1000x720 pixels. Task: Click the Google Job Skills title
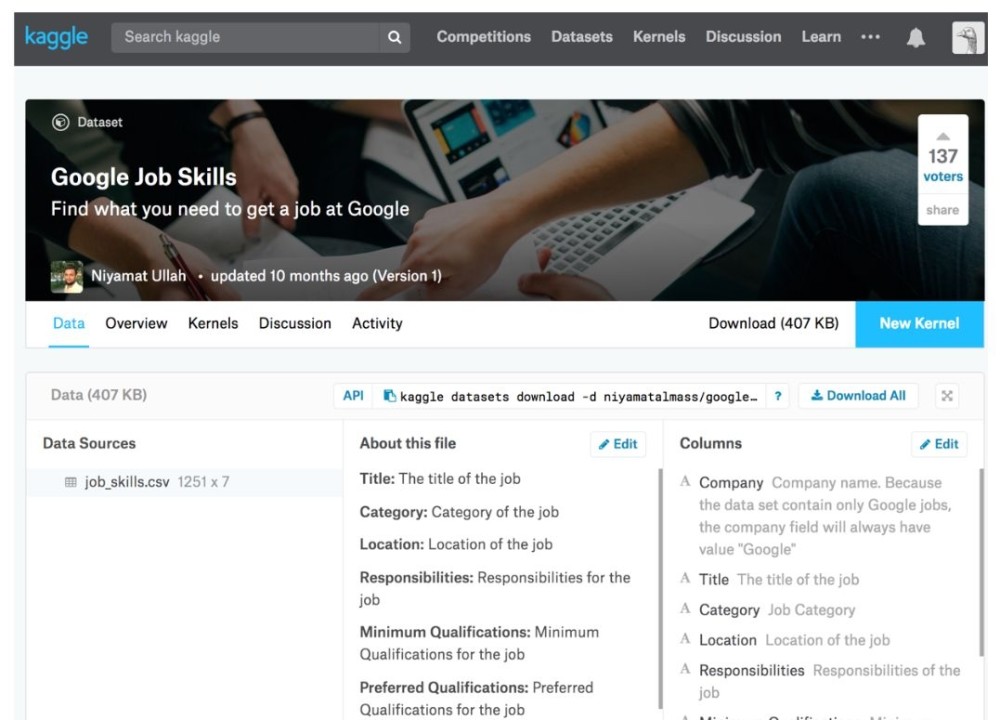[143, 177]
